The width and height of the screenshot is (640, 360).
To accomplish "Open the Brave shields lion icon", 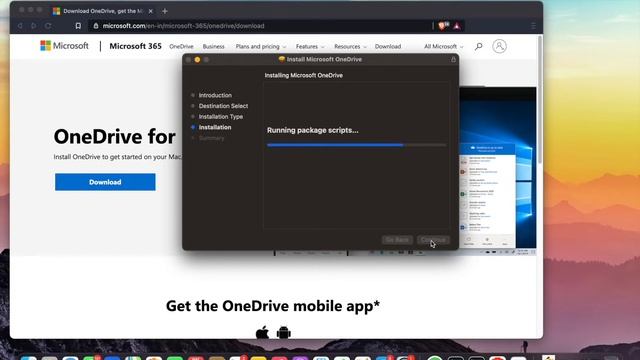I will click(443, 25).
